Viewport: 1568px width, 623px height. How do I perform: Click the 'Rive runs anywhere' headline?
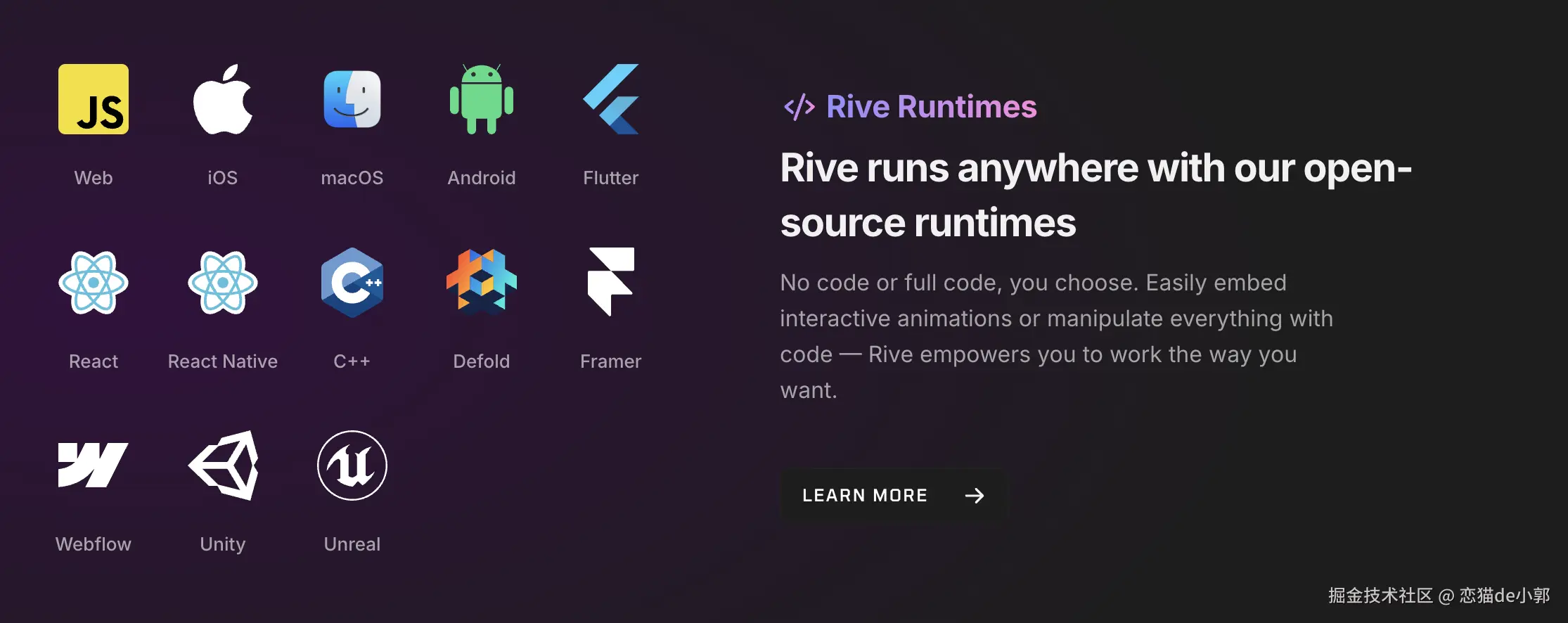(1096, 195)
